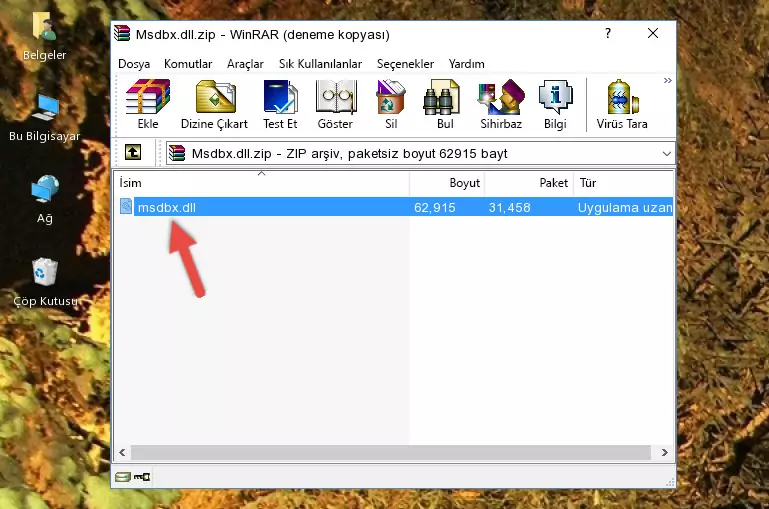Click the Uygulama uzan type cell
The height and width of the screenshot is (509, 769).
click(x=625, y=207)
